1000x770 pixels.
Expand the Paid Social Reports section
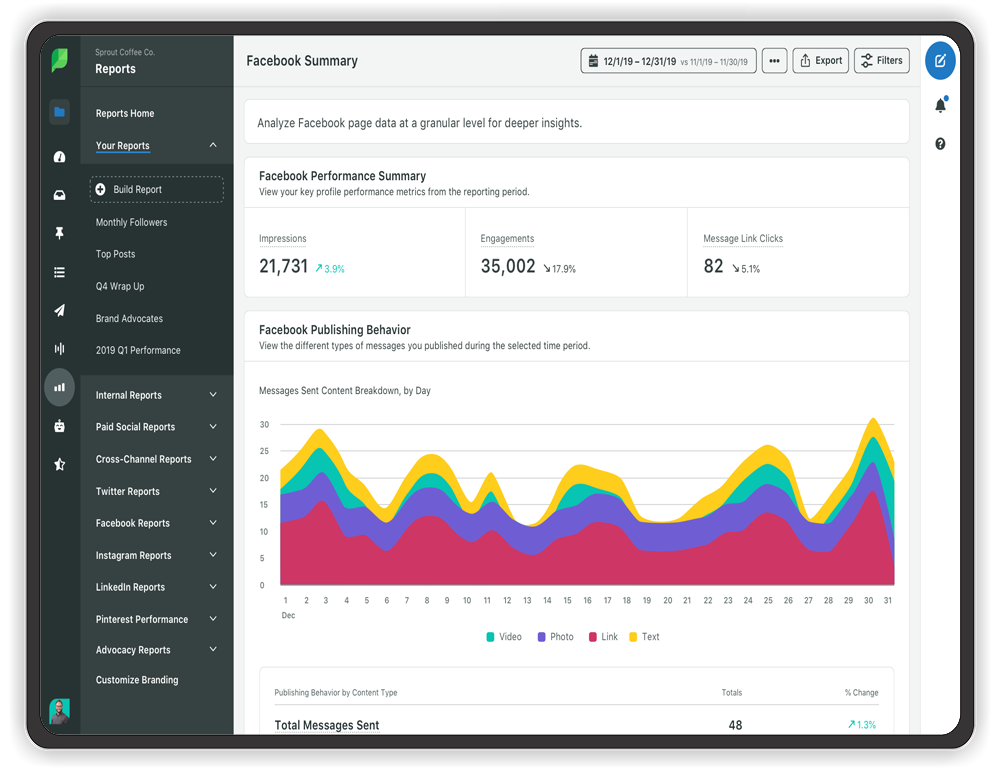[x=213, y=427]
